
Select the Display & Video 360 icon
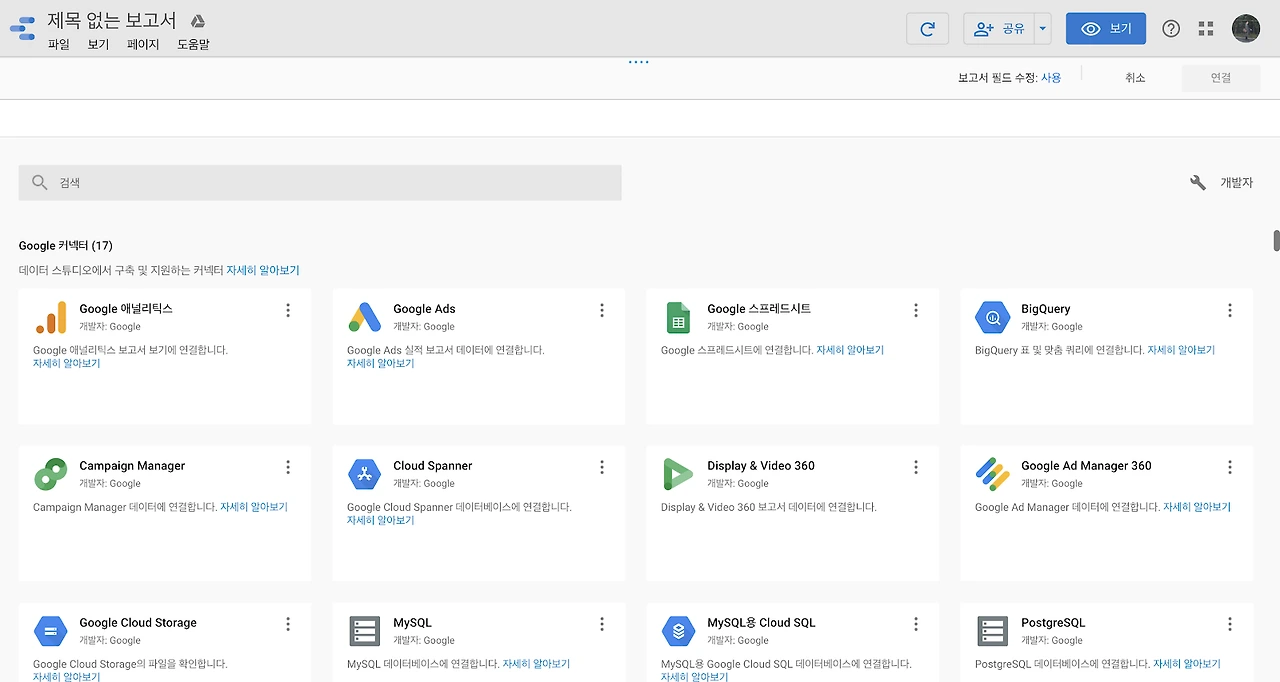coord(679,474)
